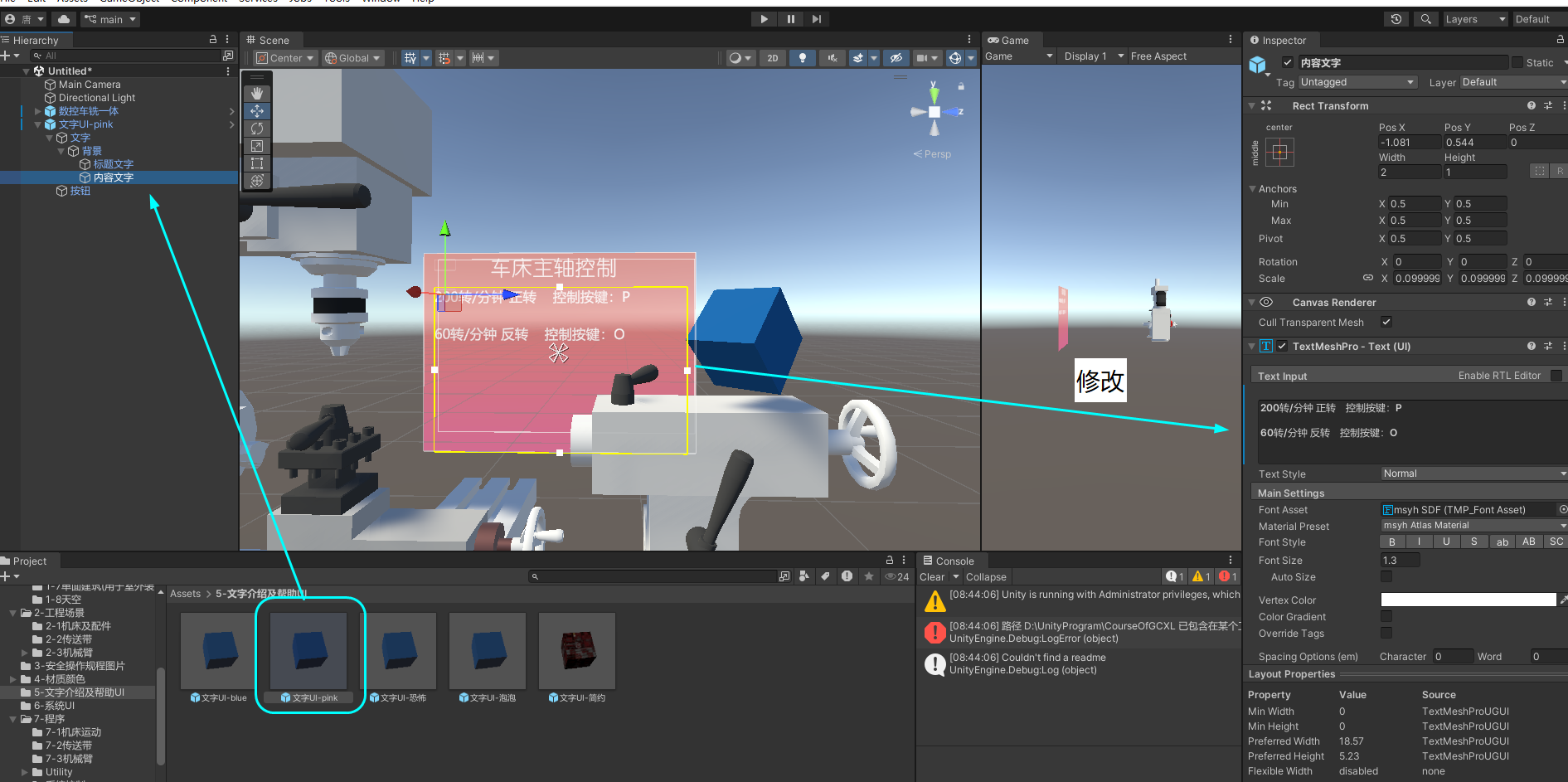Select the Scale tool in Scene toolbar
1568x782 pixels.
tap(257, 146)
